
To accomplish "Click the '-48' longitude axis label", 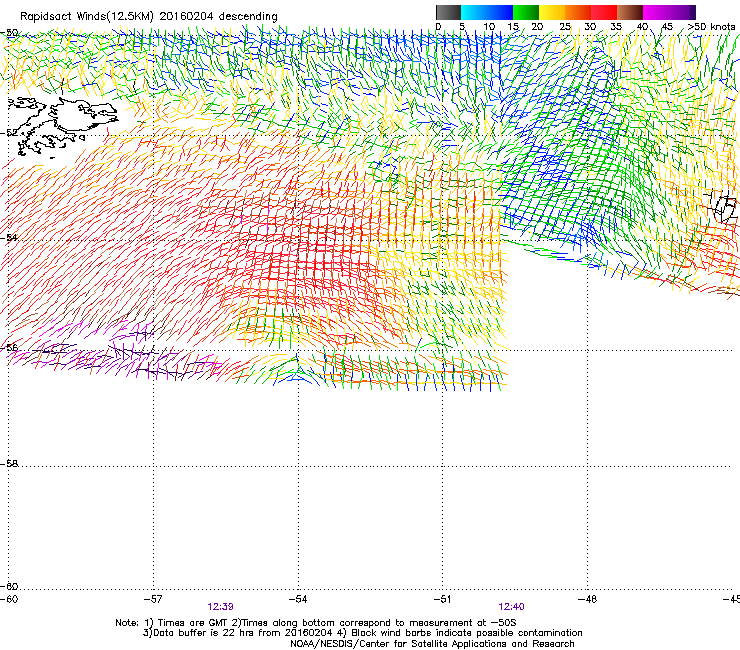I will tap(588, 599).
